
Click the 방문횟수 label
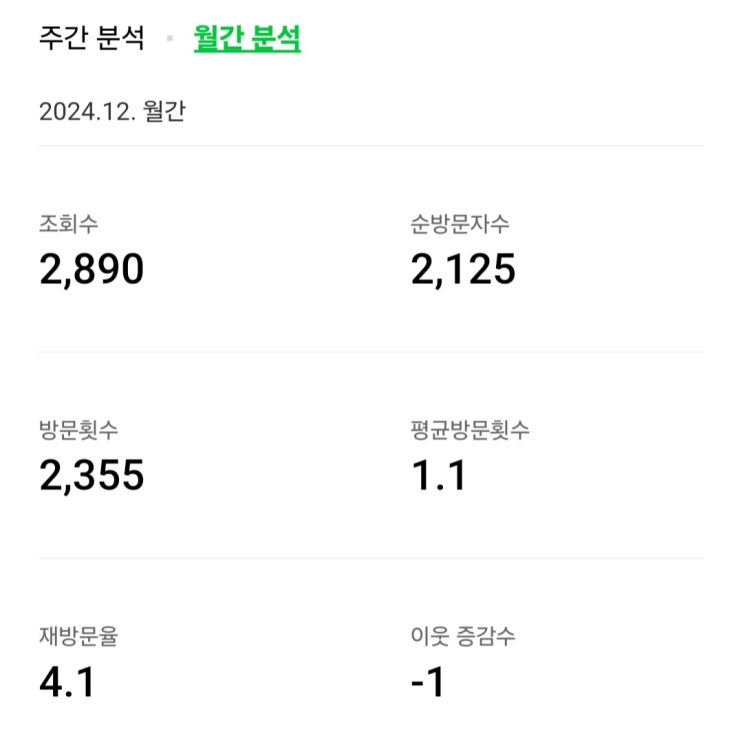tap(78, 431)
